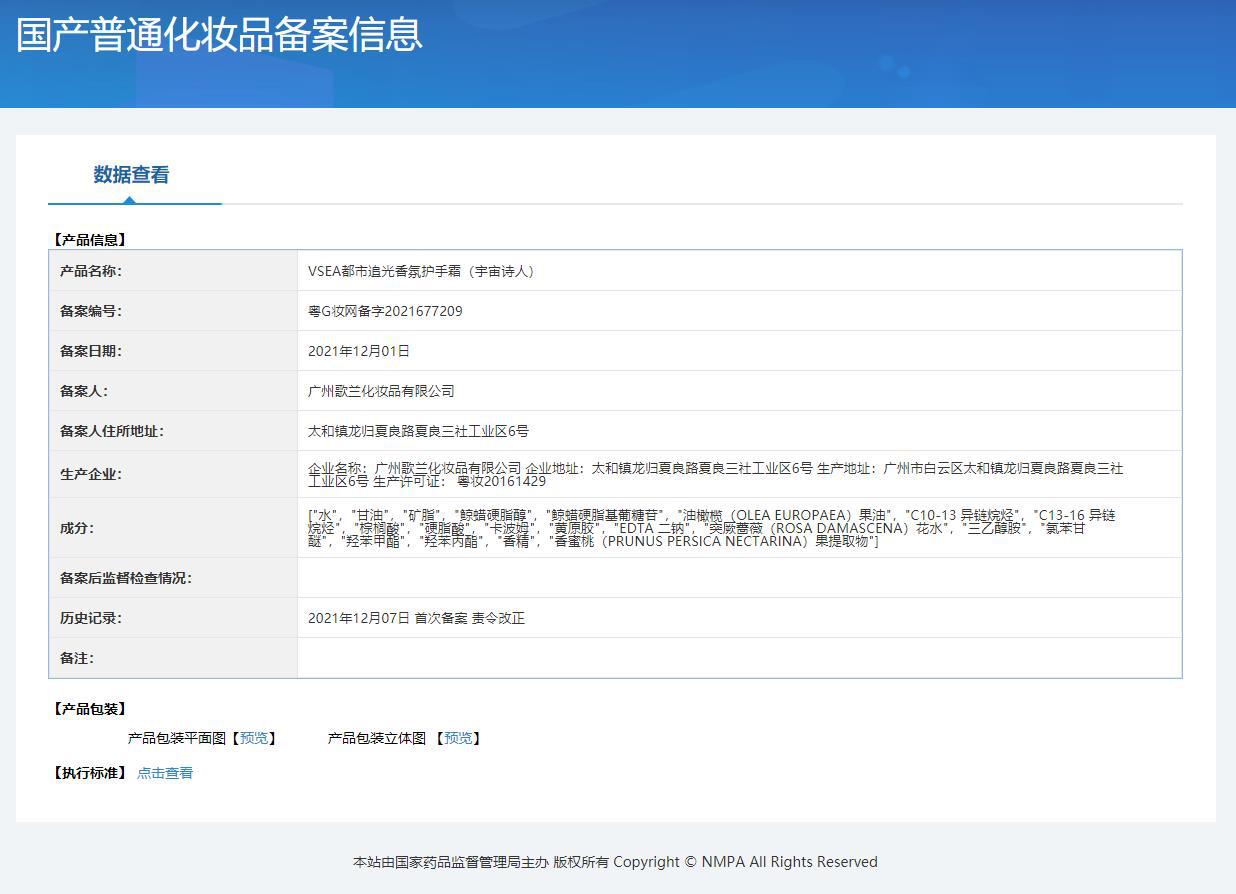
Task: Click the 备案人 row label
Action: coord(84,391)
